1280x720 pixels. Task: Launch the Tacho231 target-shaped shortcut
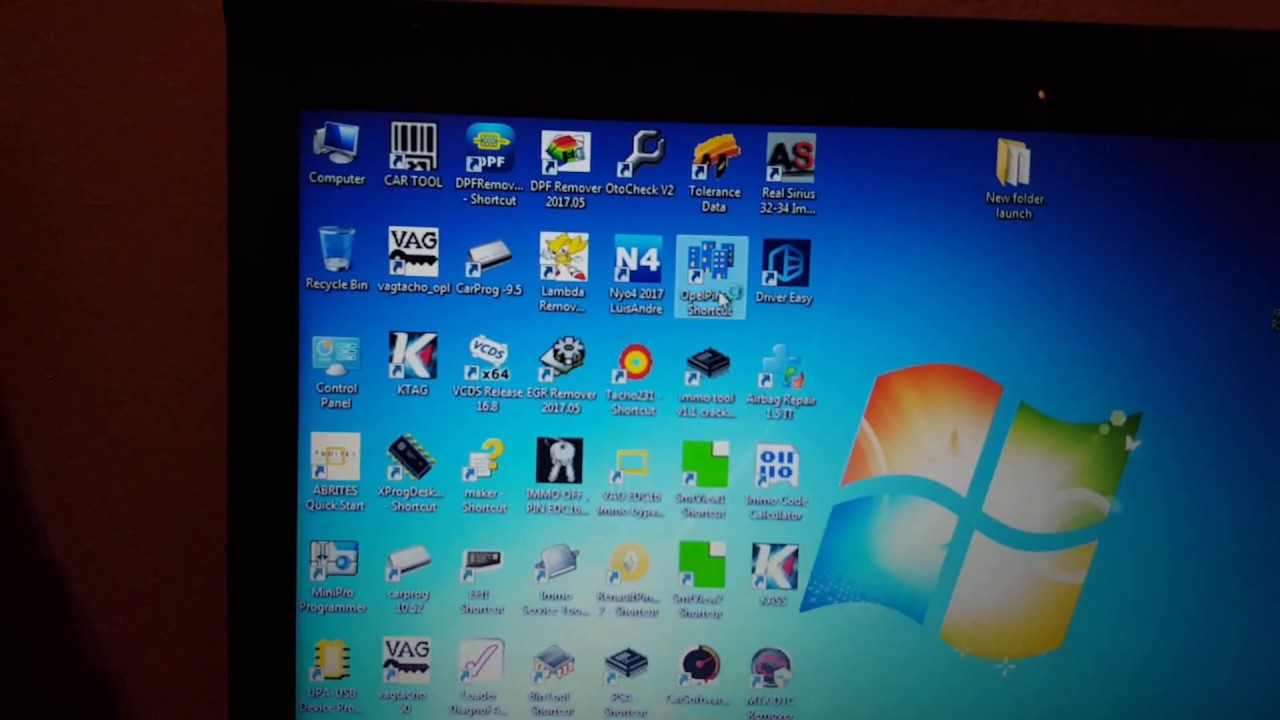634,381
